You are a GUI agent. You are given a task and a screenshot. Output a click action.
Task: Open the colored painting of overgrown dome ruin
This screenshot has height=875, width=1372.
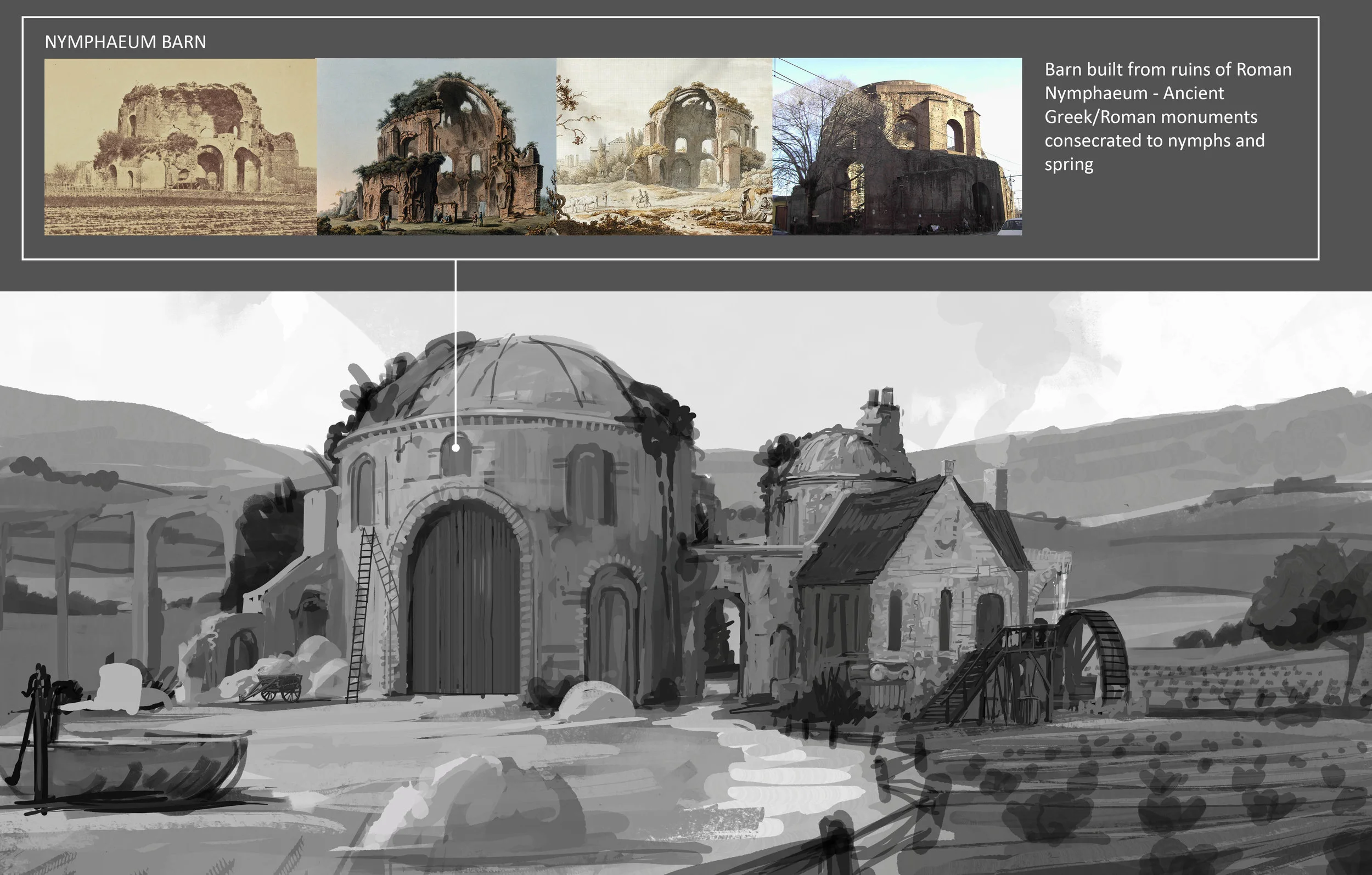[436, 146]
